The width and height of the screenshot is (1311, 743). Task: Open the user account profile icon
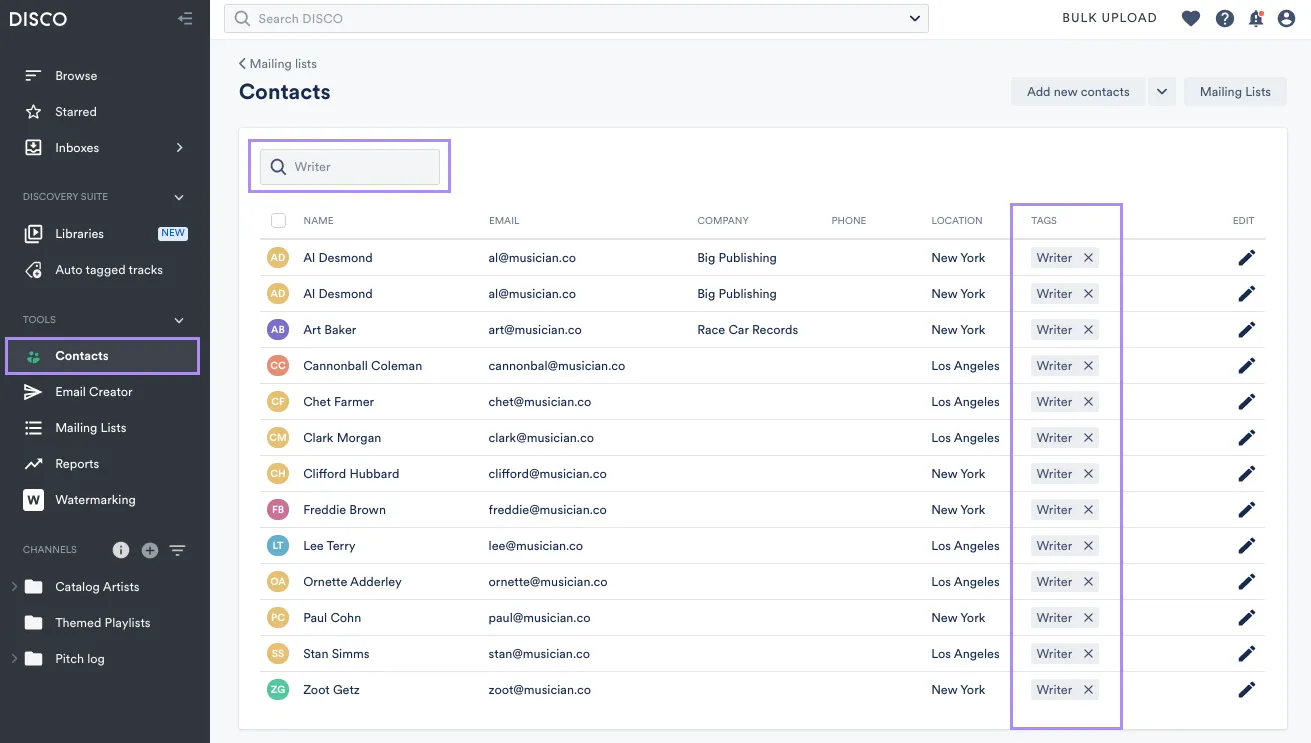click(1286, 18)
